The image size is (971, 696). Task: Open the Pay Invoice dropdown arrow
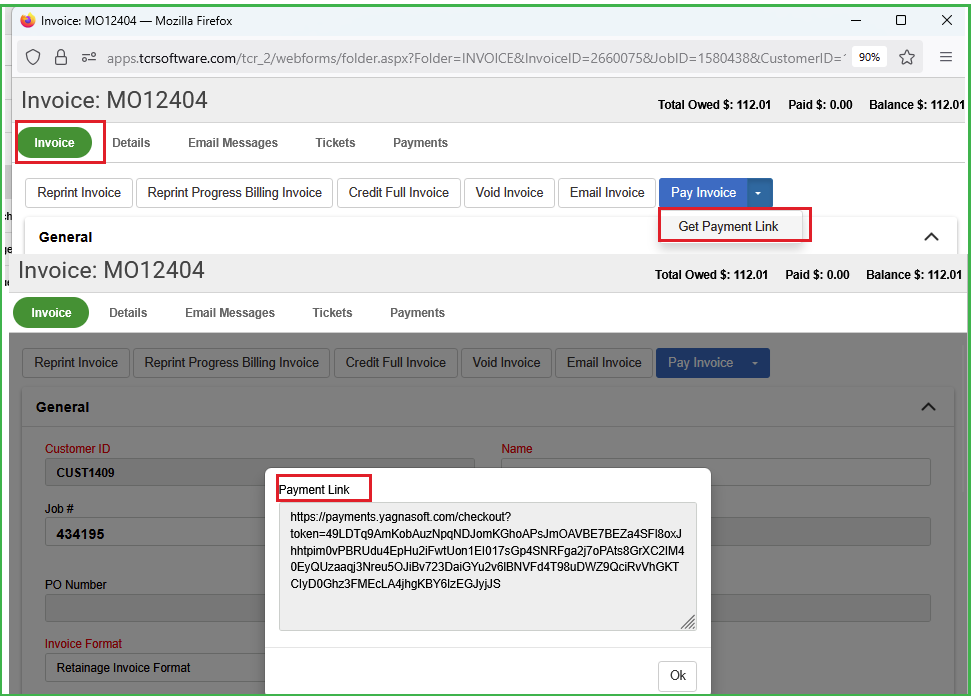(756, 192)
